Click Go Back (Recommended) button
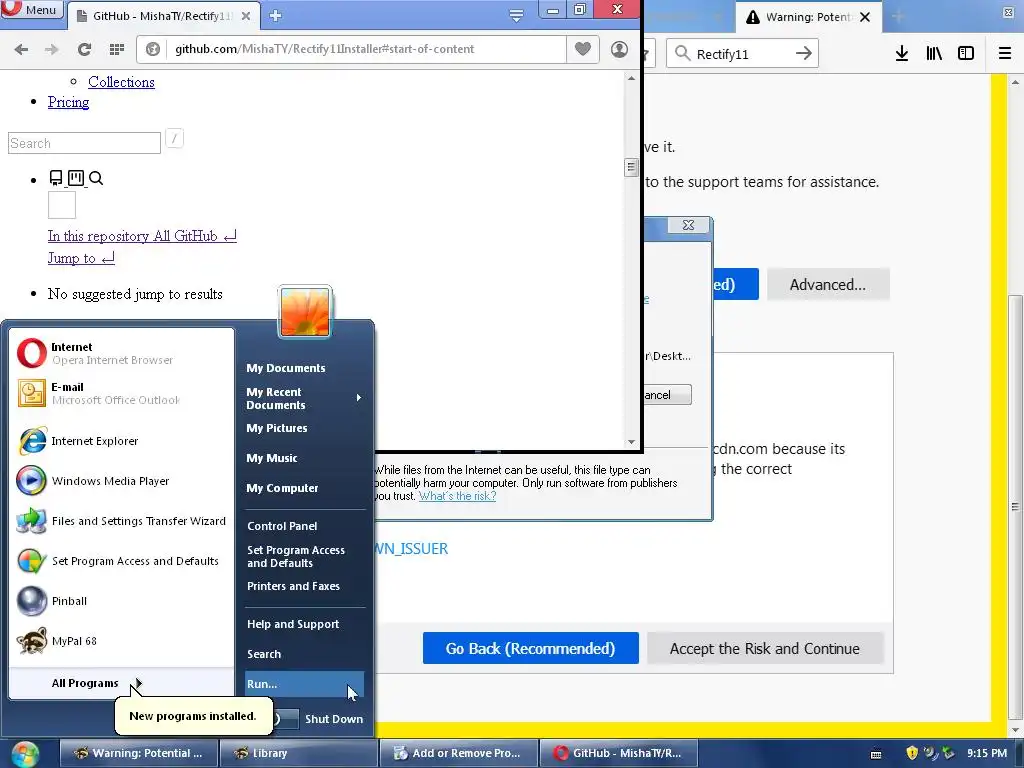 (530, 648)
